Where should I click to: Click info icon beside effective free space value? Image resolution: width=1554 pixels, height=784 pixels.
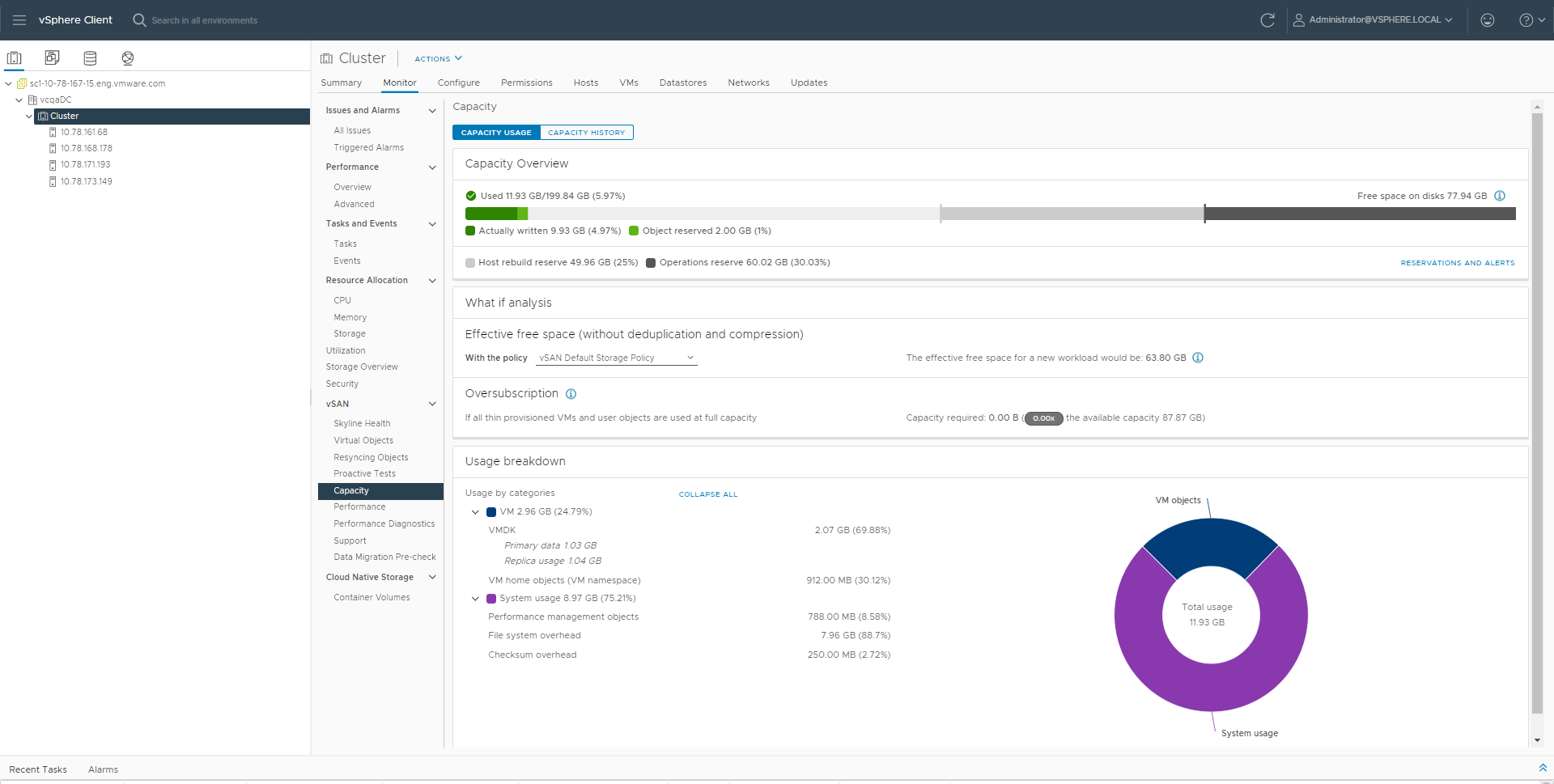pyautogui.click(x=1198, y=358)
